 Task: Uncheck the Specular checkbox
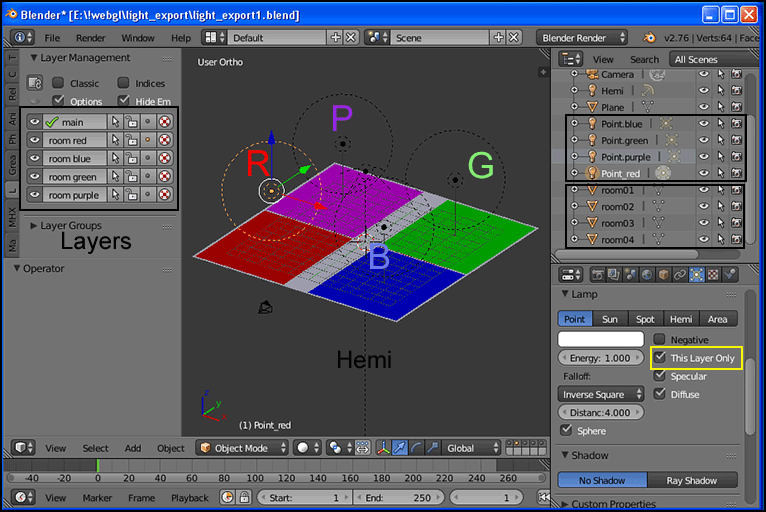[x=660, y=376]
